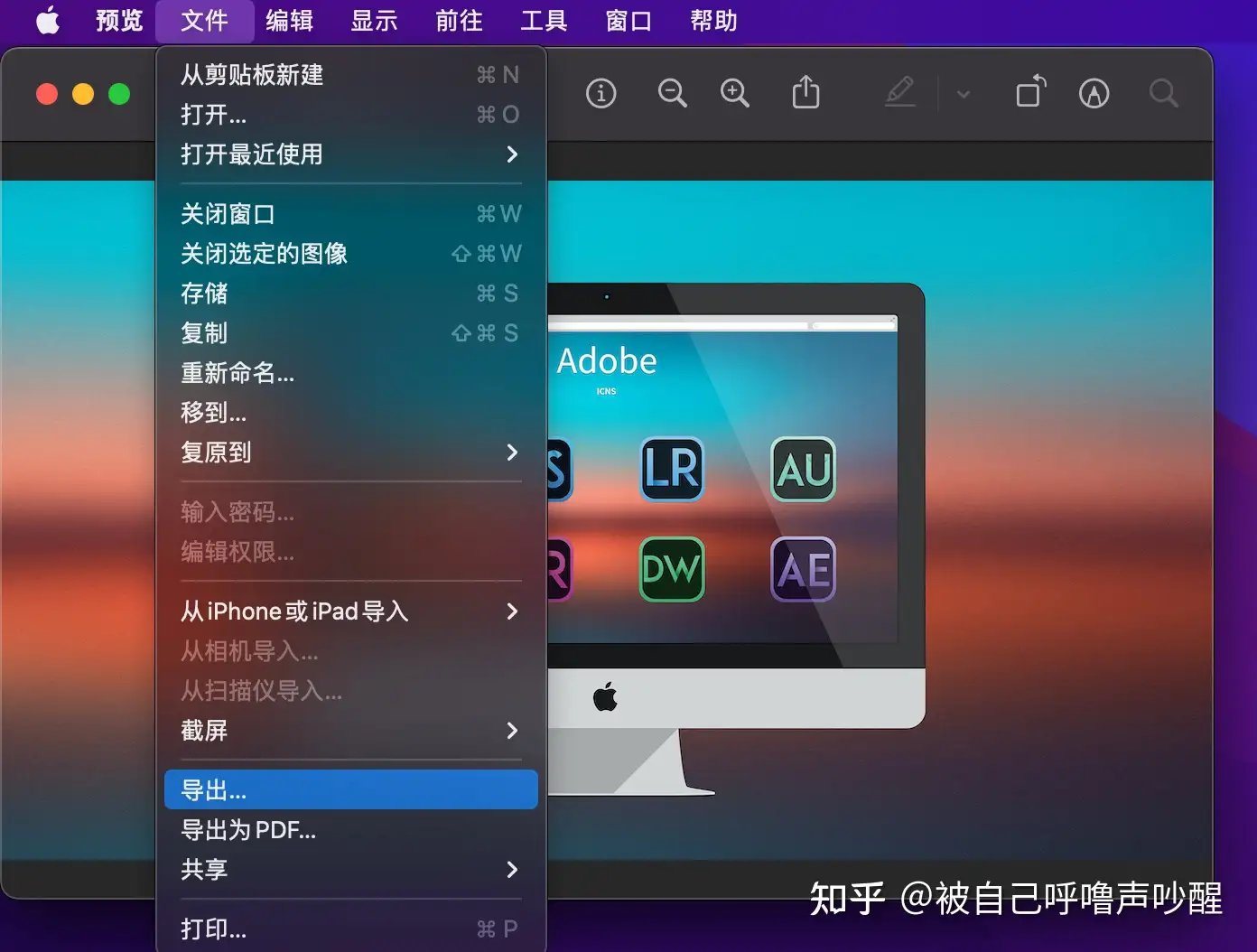Choose 打印… from the menu
This screenshot has height=952, width=1257.
(x=351, y=929)
